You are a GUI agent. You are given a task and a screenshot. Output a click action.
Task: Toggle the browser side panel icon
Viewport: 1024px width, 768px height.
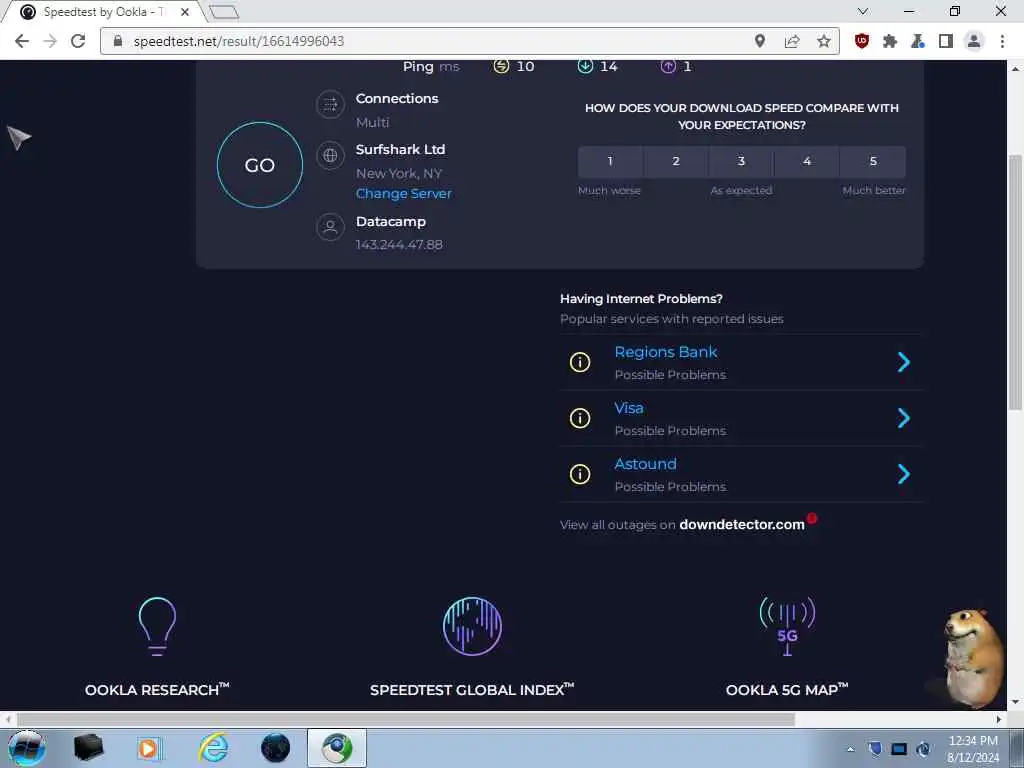946,41
